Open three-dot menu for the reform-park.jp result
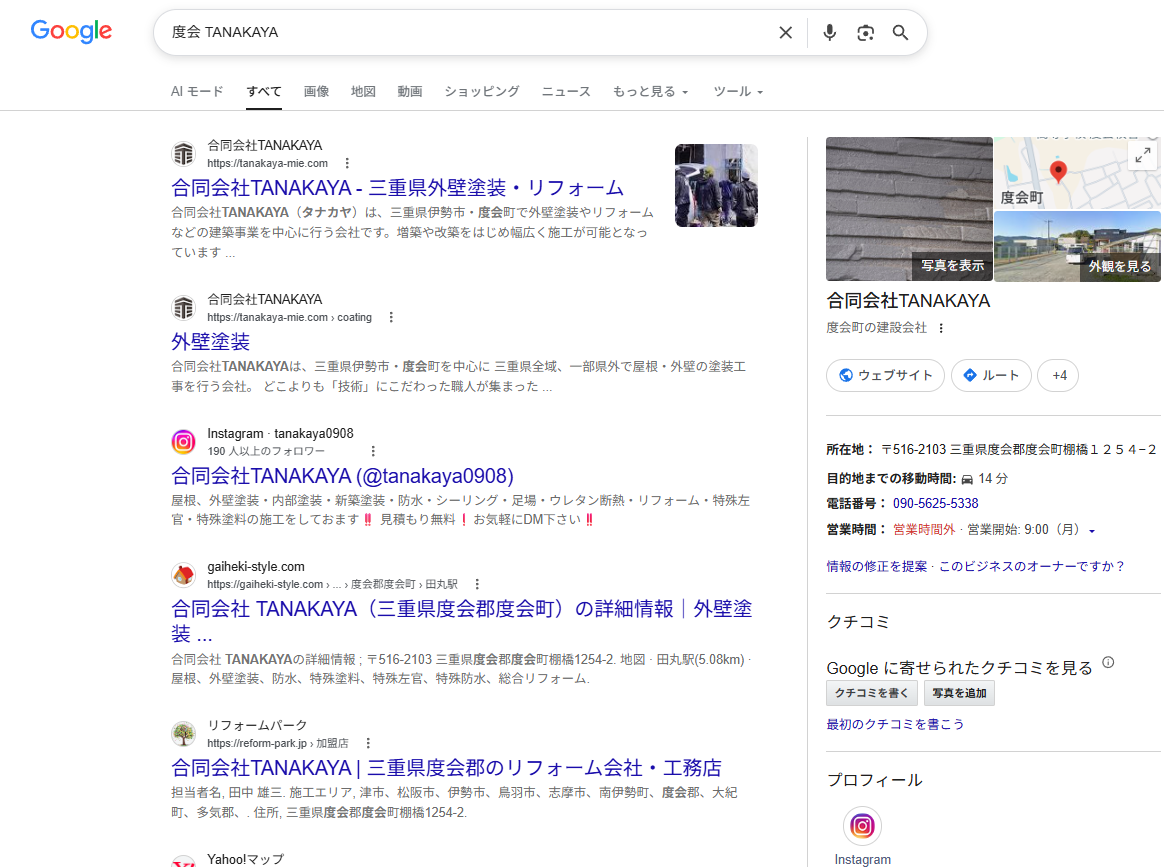This screenshot has height=867, width=1164. point(367,743)
